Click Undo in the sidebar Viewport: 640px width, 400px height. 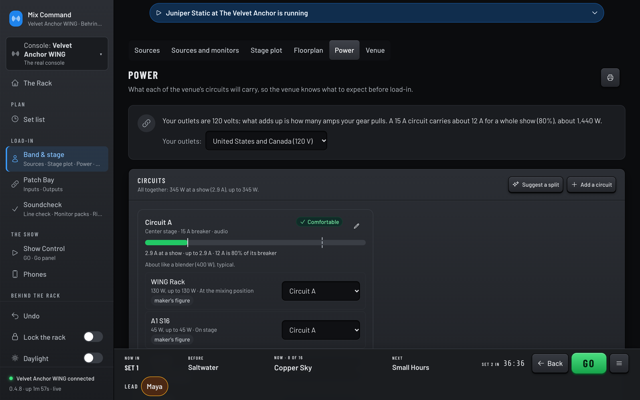pos(57,316)
